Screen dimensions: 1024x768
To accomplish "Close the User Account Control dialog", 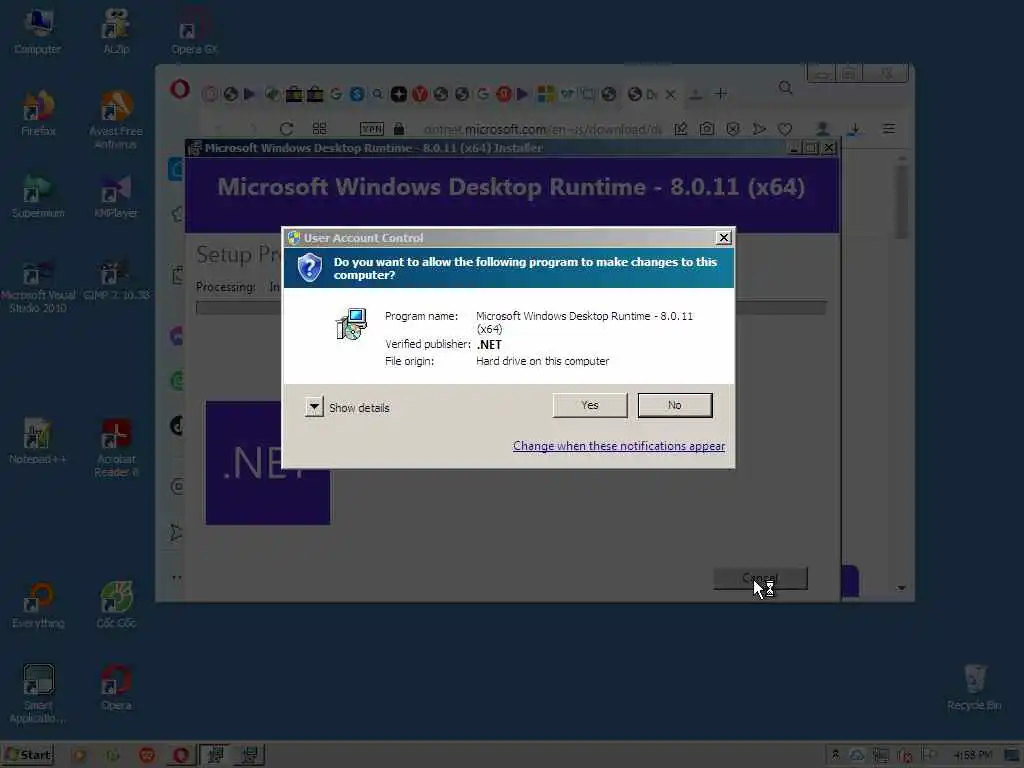I will (724, 238).
